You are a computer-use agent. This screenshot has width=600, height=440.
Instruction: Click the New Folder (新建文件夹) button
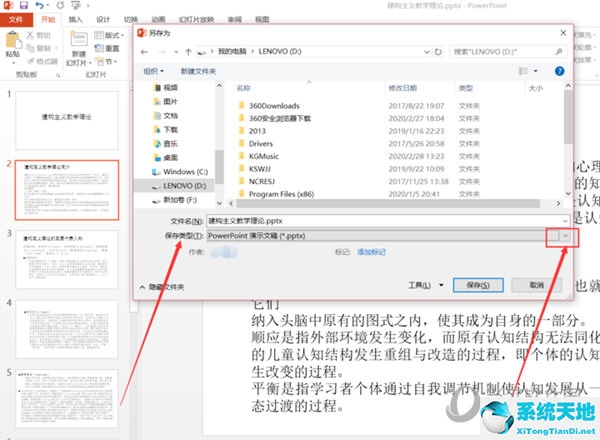[x=198, y=71]
